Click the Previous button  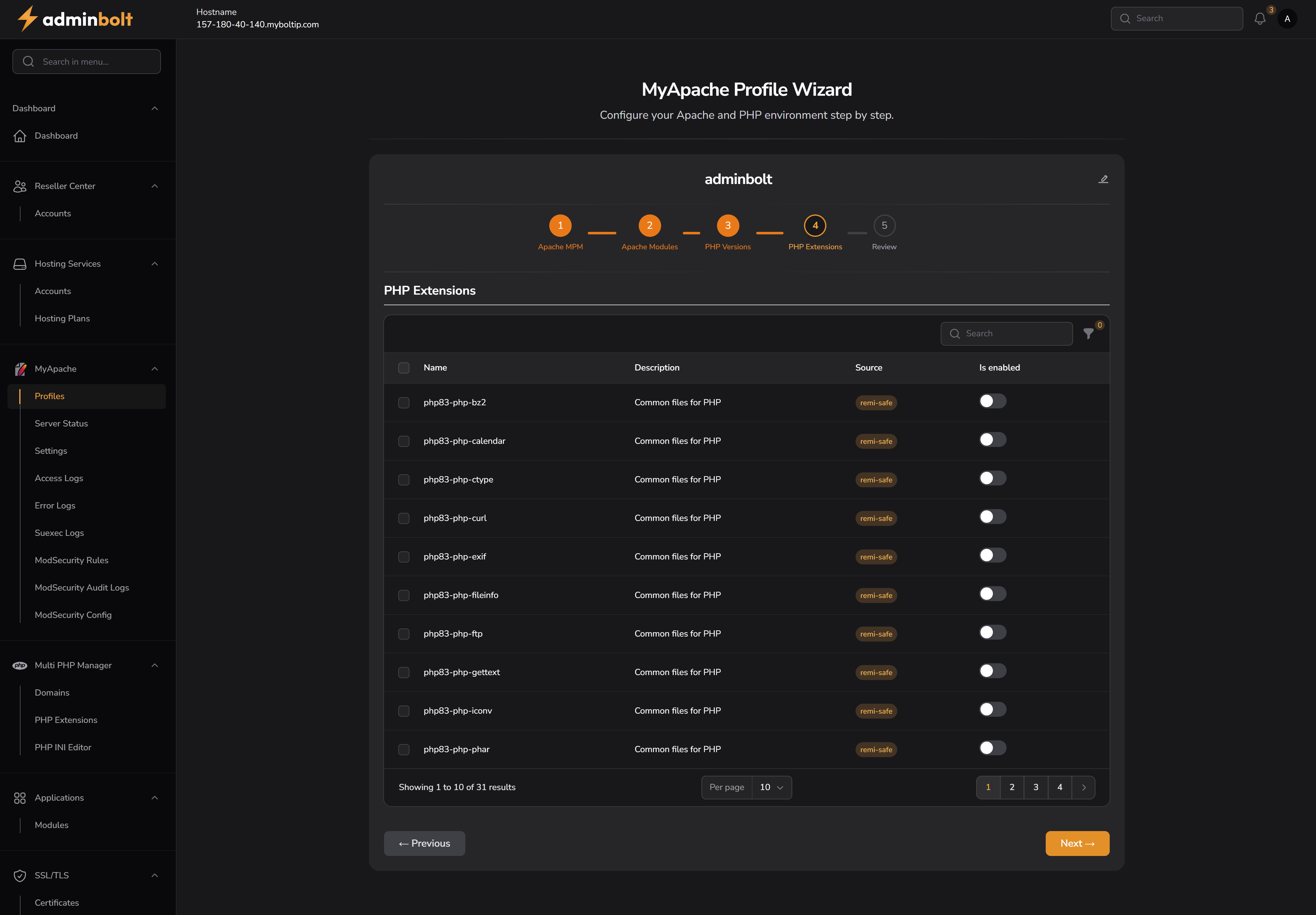(x=424, y=843)
